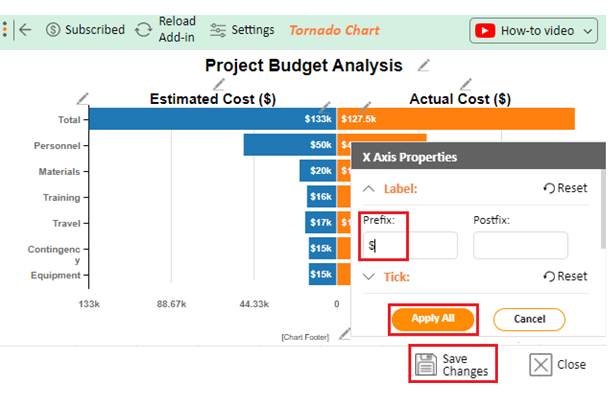Select the blue Total bar $133k
Screen dimensions: 611x397
pos(212,119)
